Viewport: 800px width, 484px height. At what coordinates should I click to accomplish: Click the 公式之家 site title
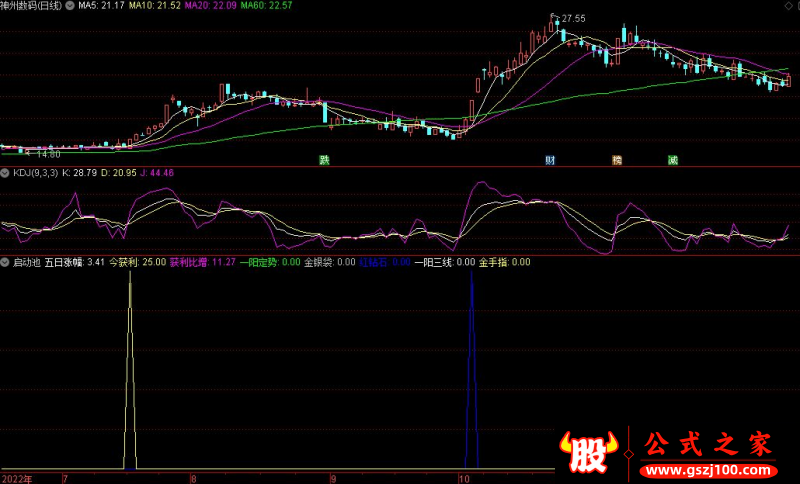click(712, 444)
